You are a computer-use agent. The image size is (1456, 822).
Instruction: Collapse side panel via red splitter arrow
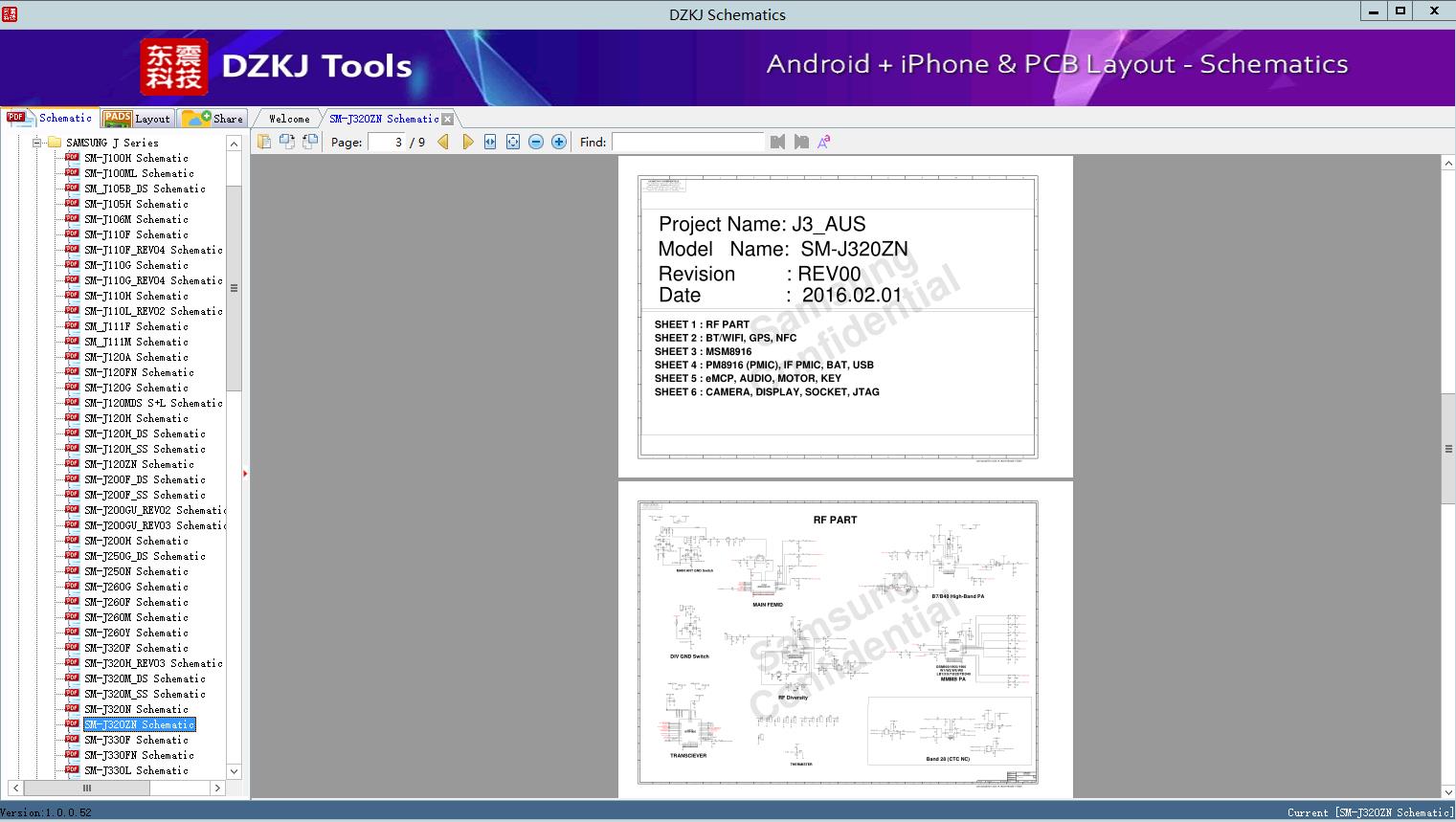(245, 473)
